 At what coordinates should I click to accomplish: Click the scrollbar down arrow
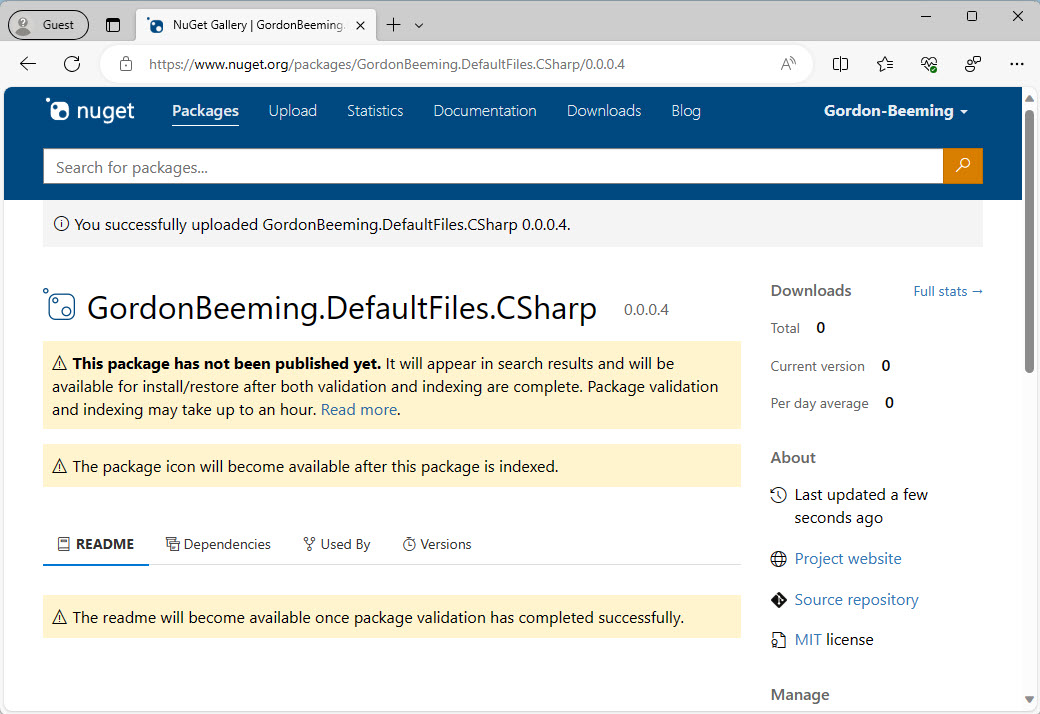coord(1029,699)
